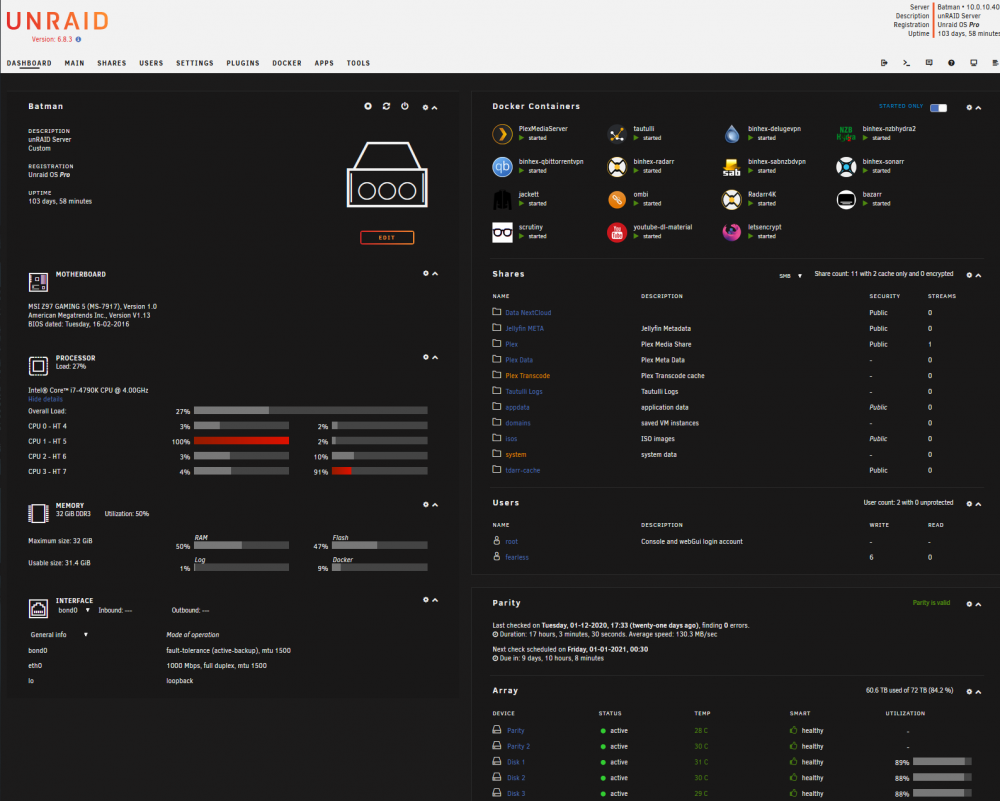Click the tautulli container icon
The image size is (1000, 801).
[617, 134]
